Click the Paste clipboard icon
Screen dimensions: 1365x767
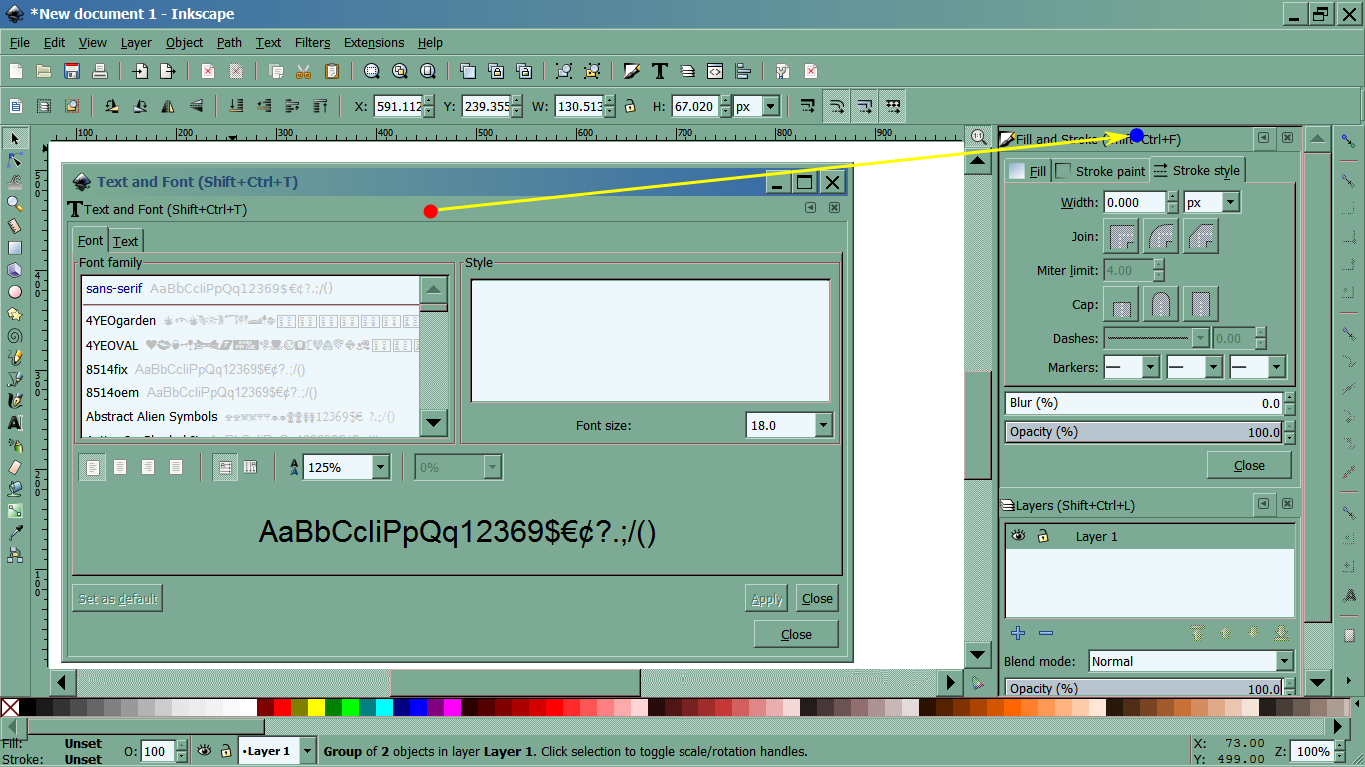tap(332, 71)
